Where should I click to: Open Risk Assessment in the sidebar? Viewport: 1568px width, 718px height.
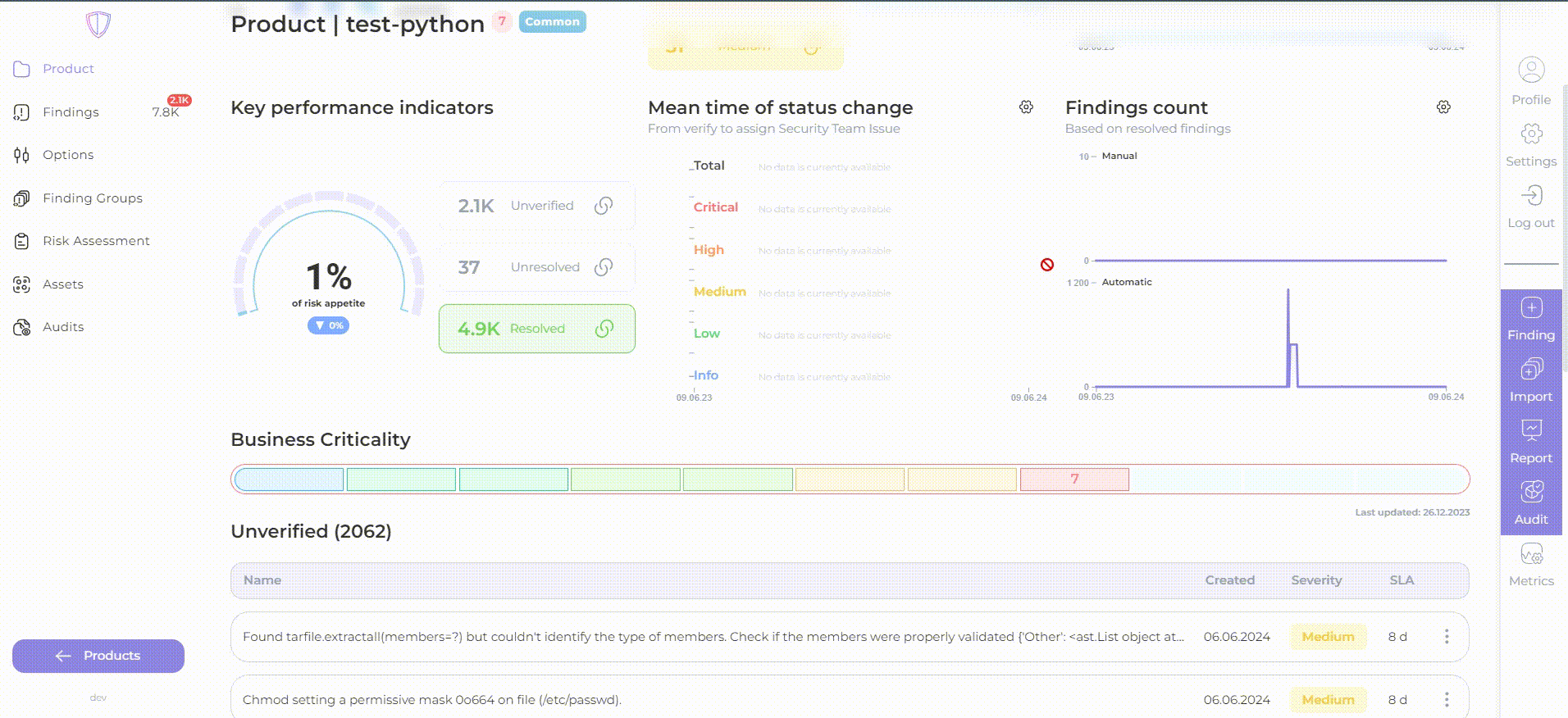(96, 241)
